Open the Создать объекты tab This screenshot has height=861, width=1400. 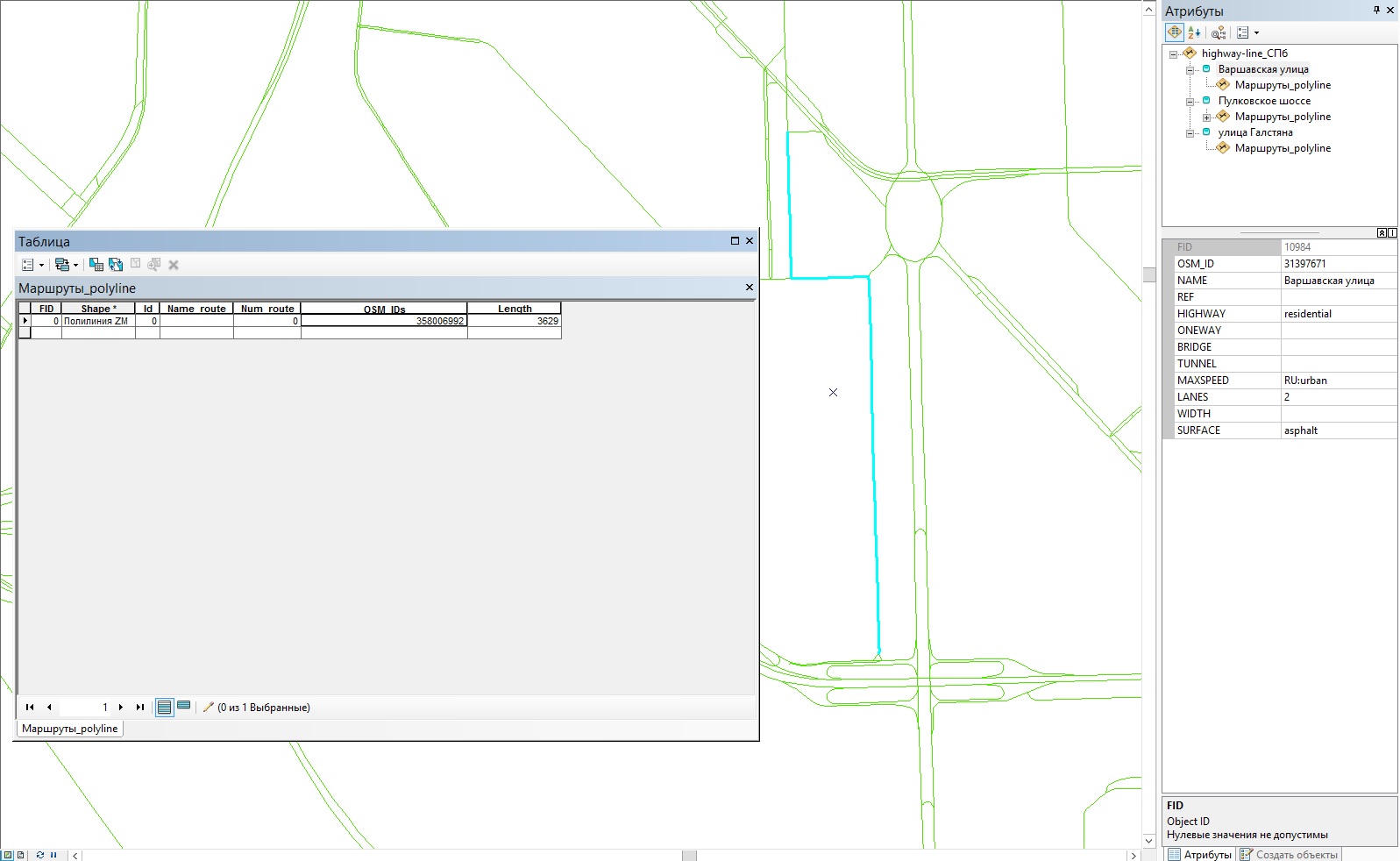[x=1289, y=855]
